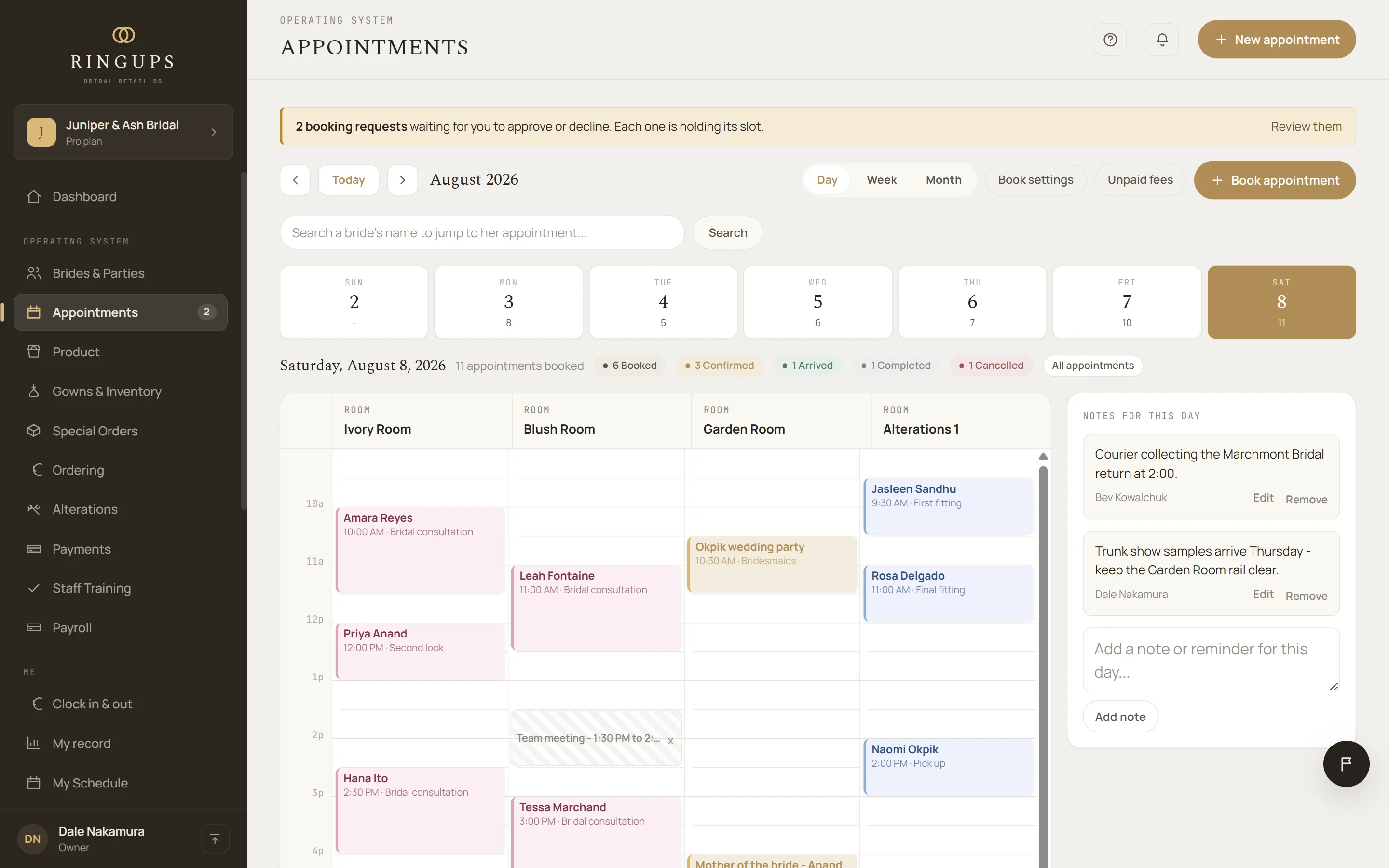The image size is (1389, 868).
Task: Go to next day with right chevron
Action: [402, 180]
